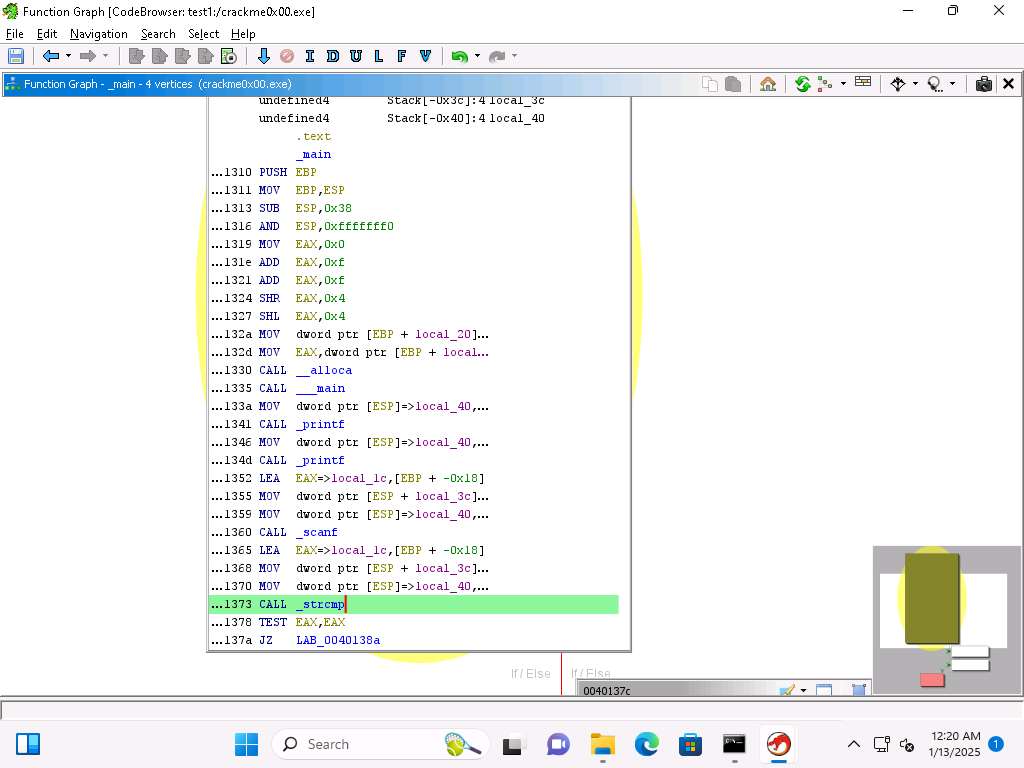Open the Search menu
The image size is (1024, 768).
[158, 34]
